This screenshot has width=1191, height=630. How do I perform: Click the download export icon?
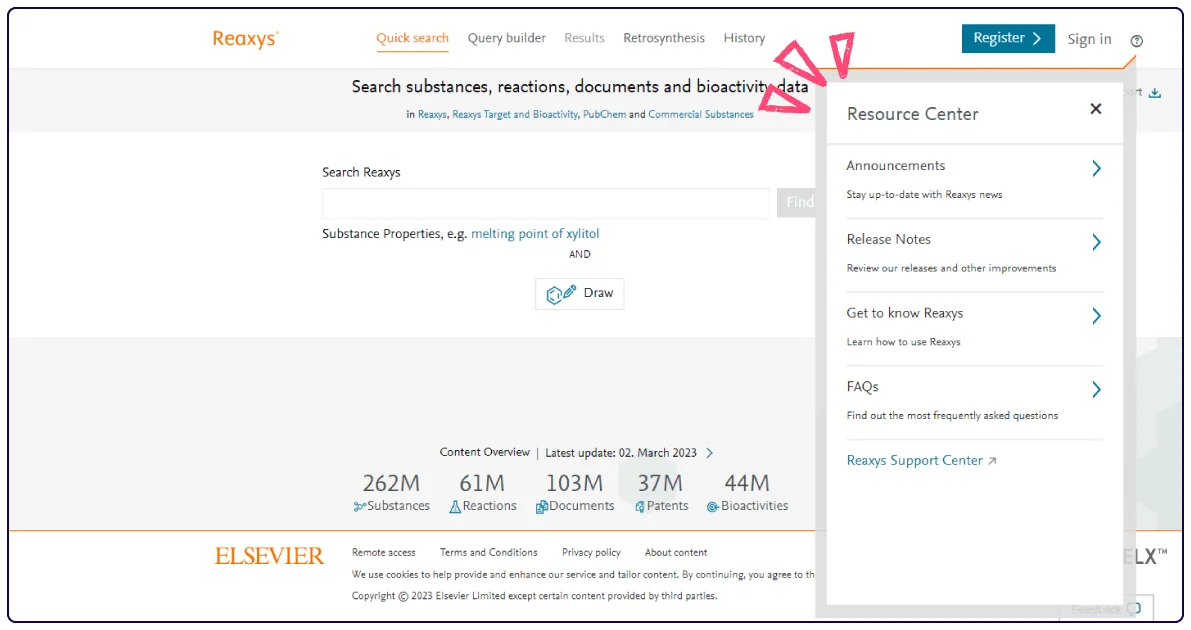1155,93
